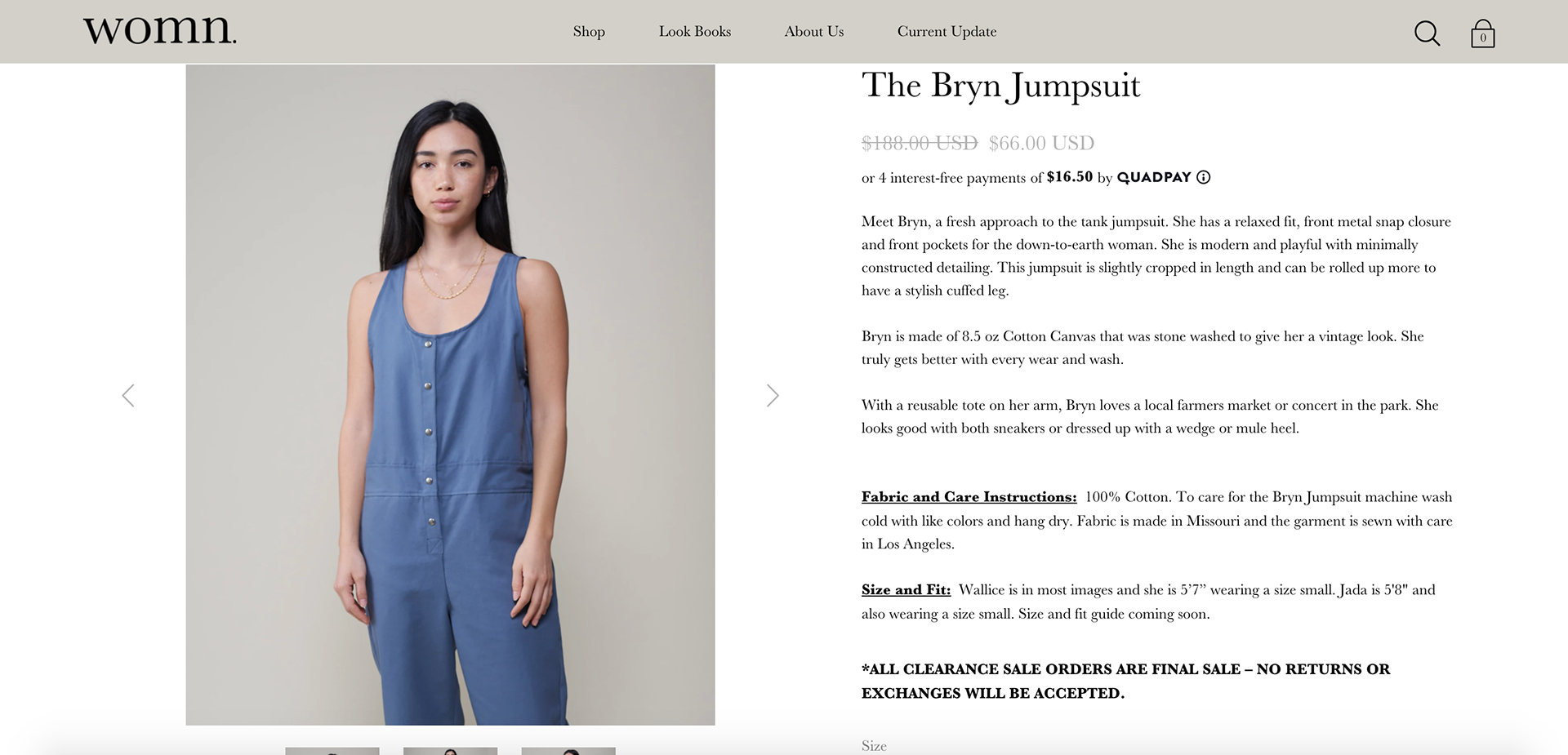
Task: Open the Shop menu
Action: click(589, 32)
